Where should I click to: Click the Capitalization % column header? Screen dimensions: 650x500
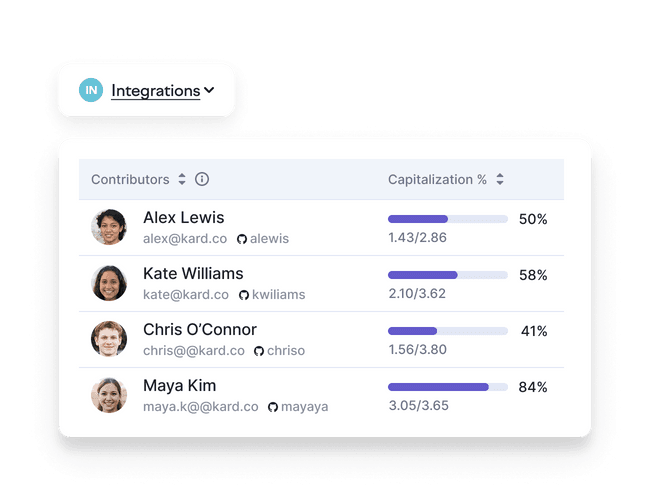pos(437,180)
